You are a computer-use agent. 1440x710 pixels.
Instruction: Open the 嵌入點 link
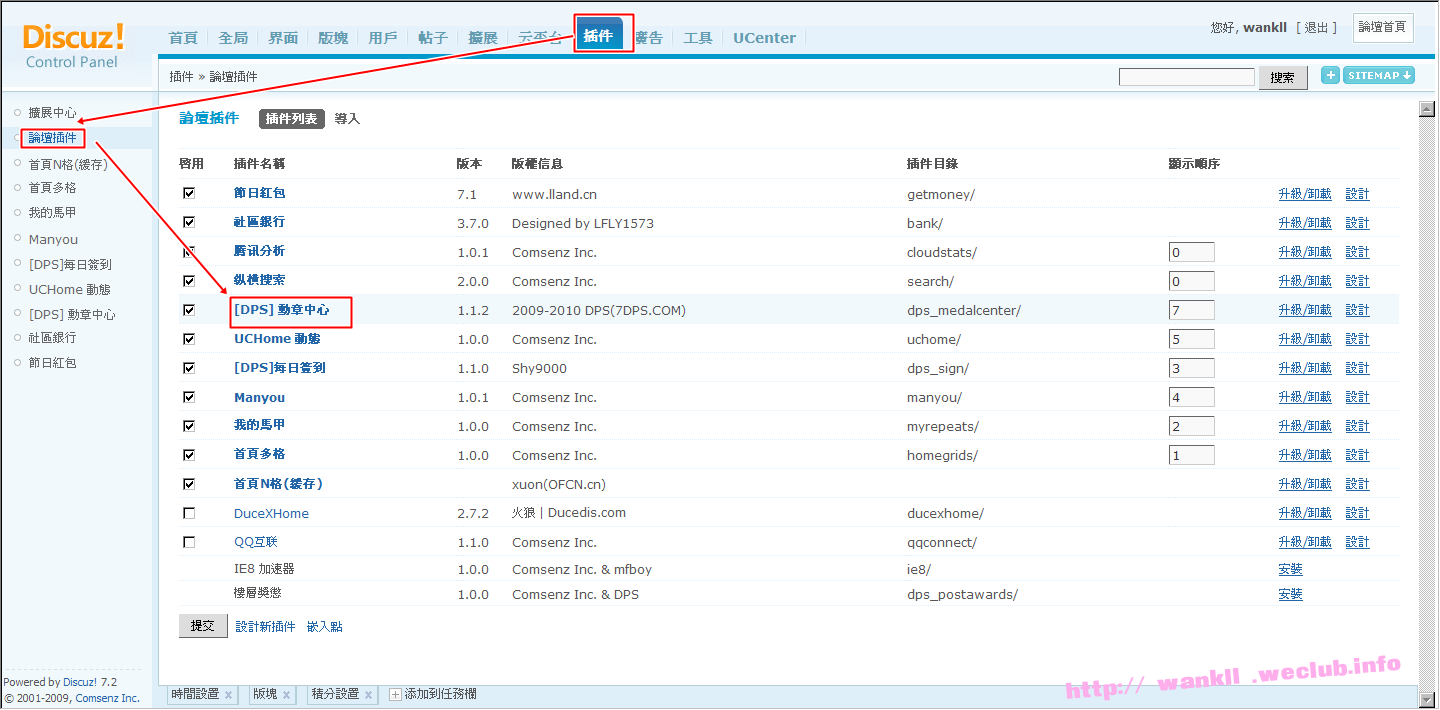325,627
